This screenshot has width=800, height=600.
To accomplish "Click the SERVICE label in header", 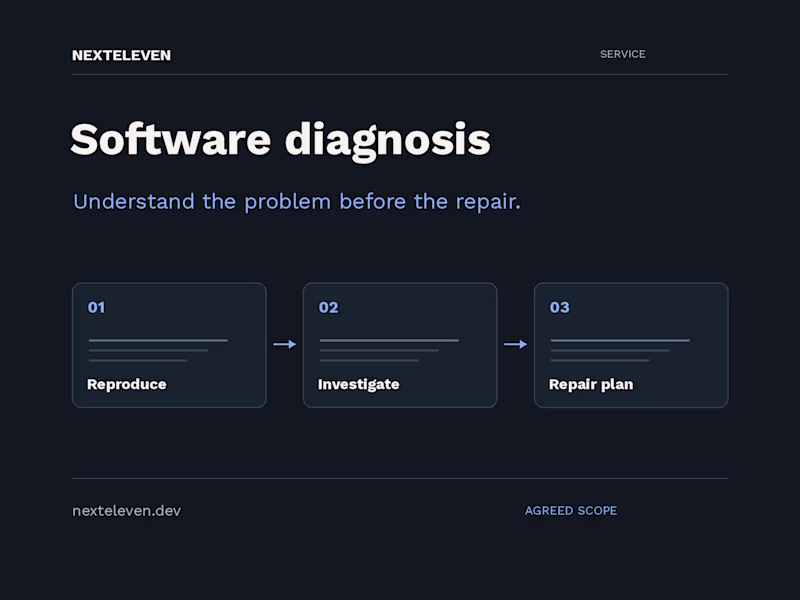I will point(622,54).
